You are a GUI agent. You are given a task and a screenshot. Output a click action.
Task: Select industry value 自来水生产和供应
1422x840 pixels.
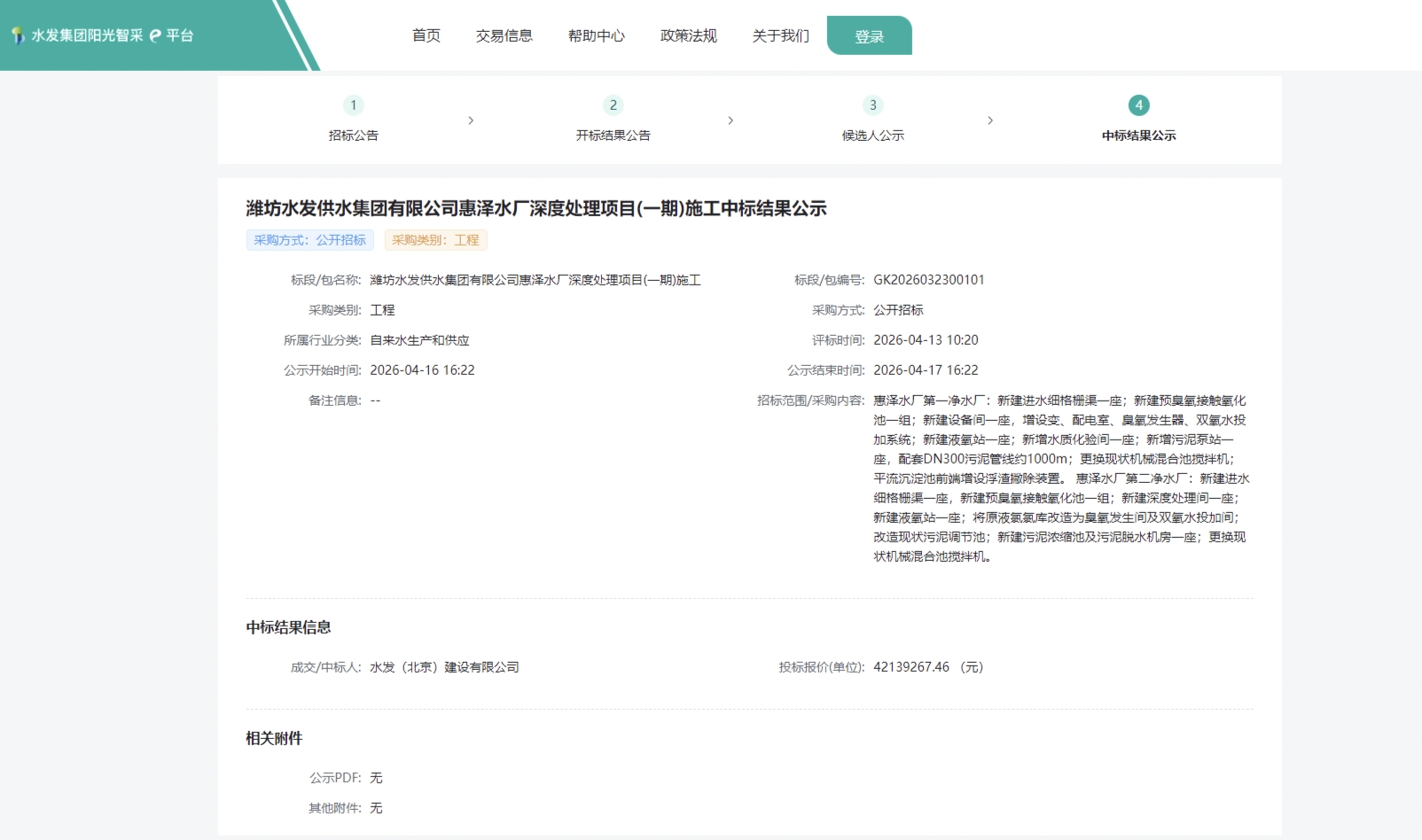(420, 340)
